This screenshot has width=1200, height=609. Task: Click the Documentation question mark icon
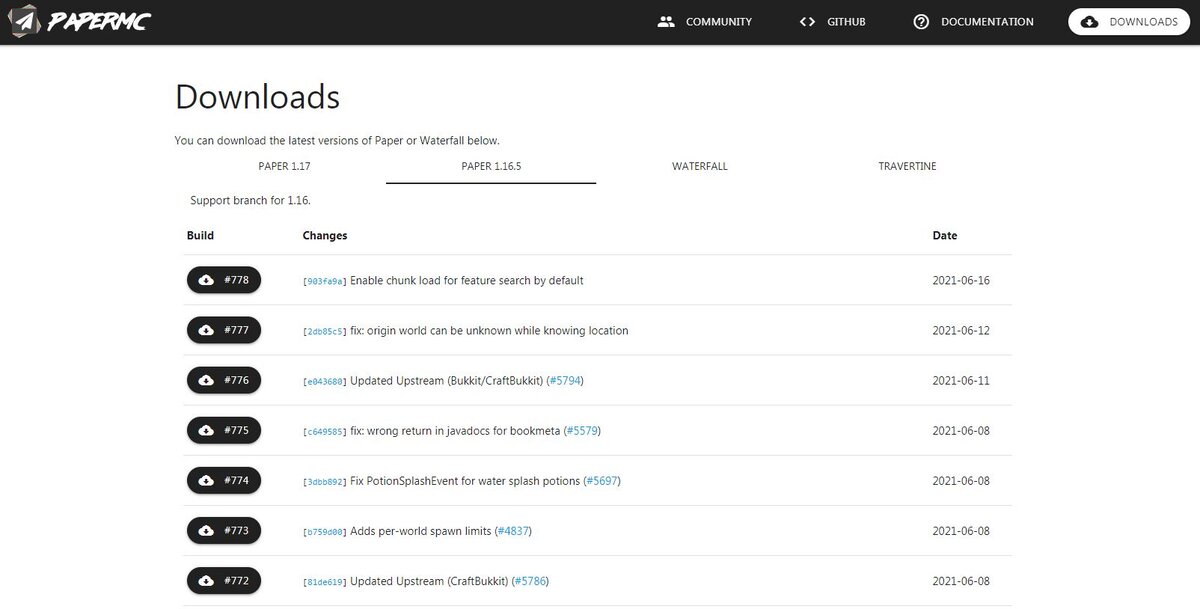tap(922, 21)
